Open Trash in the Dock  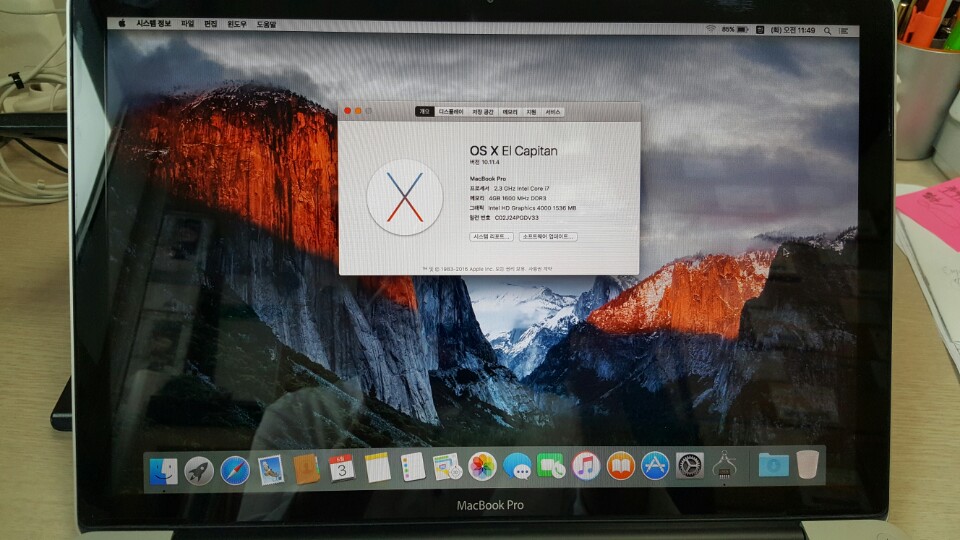click(x=808, y=465)
